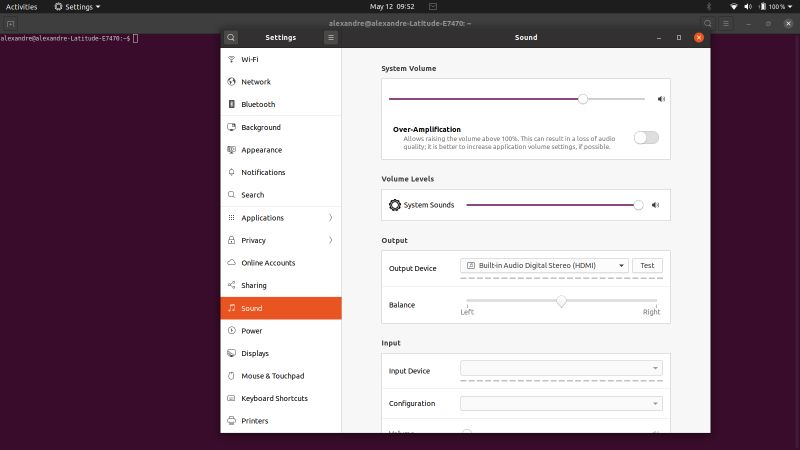Click the Test button for output

pos(647,265)
